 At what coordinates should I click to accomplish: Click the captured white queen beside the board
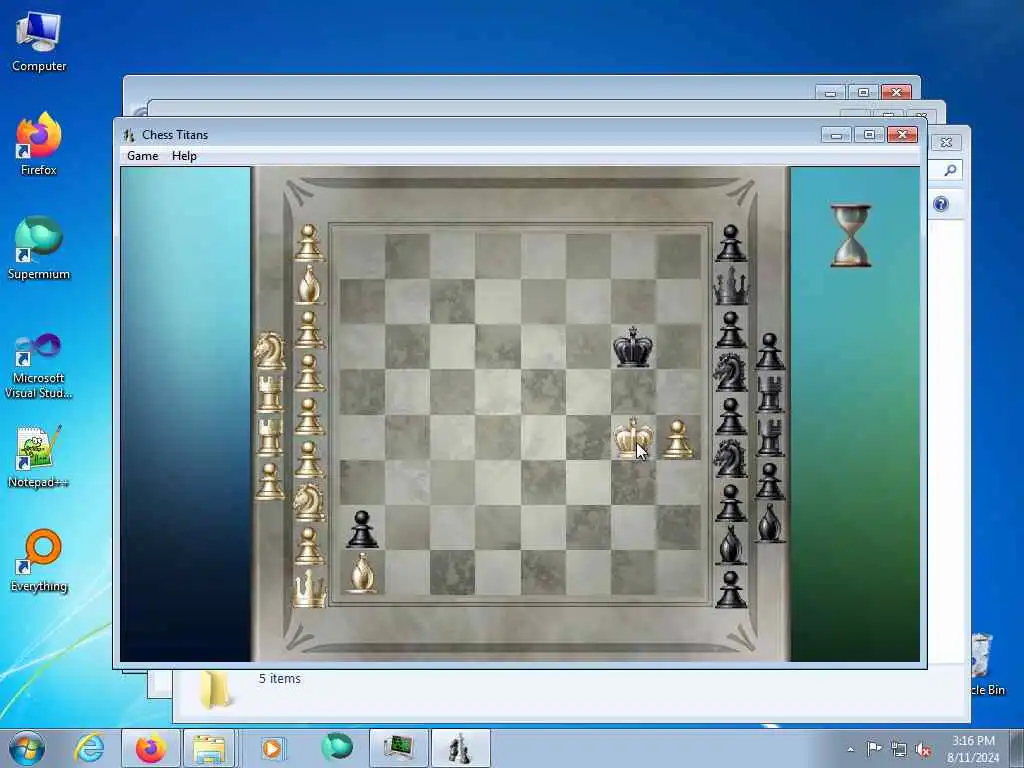(309, 588)
